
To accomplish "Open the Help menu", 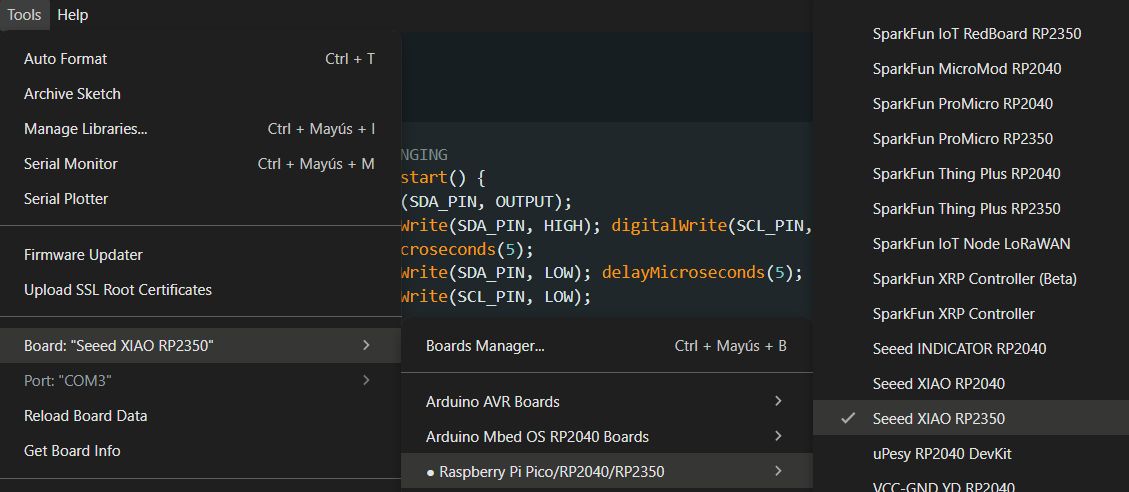I will coord(73,15).
